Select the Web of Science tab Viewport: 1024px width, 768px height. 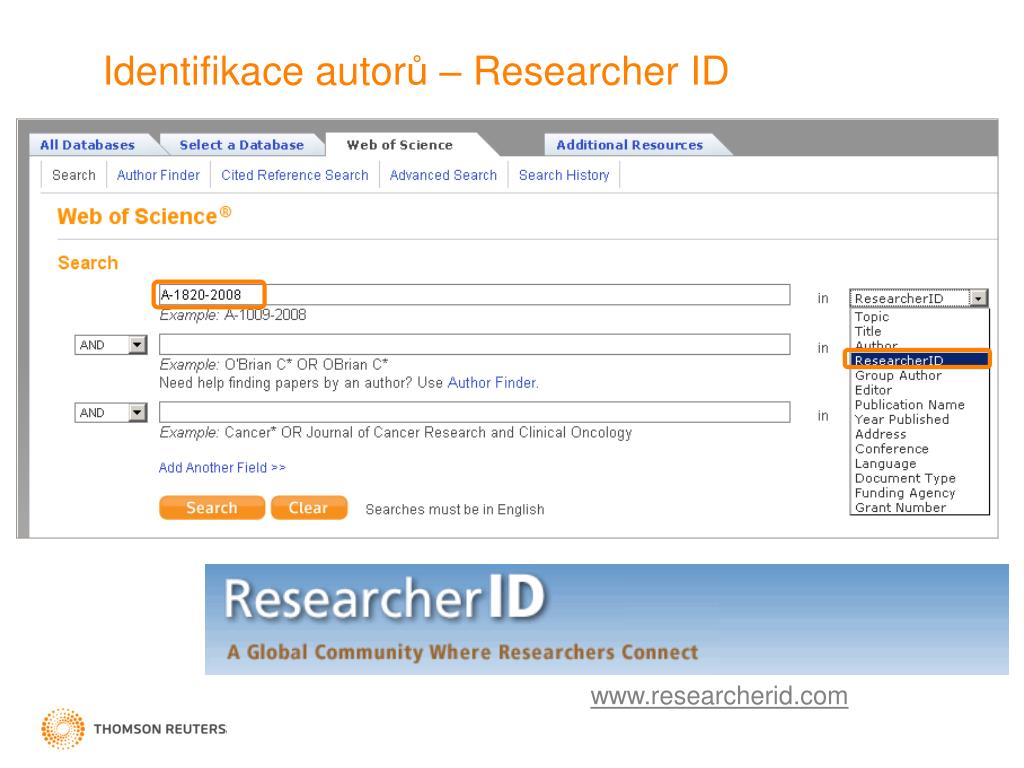(400, 145)
